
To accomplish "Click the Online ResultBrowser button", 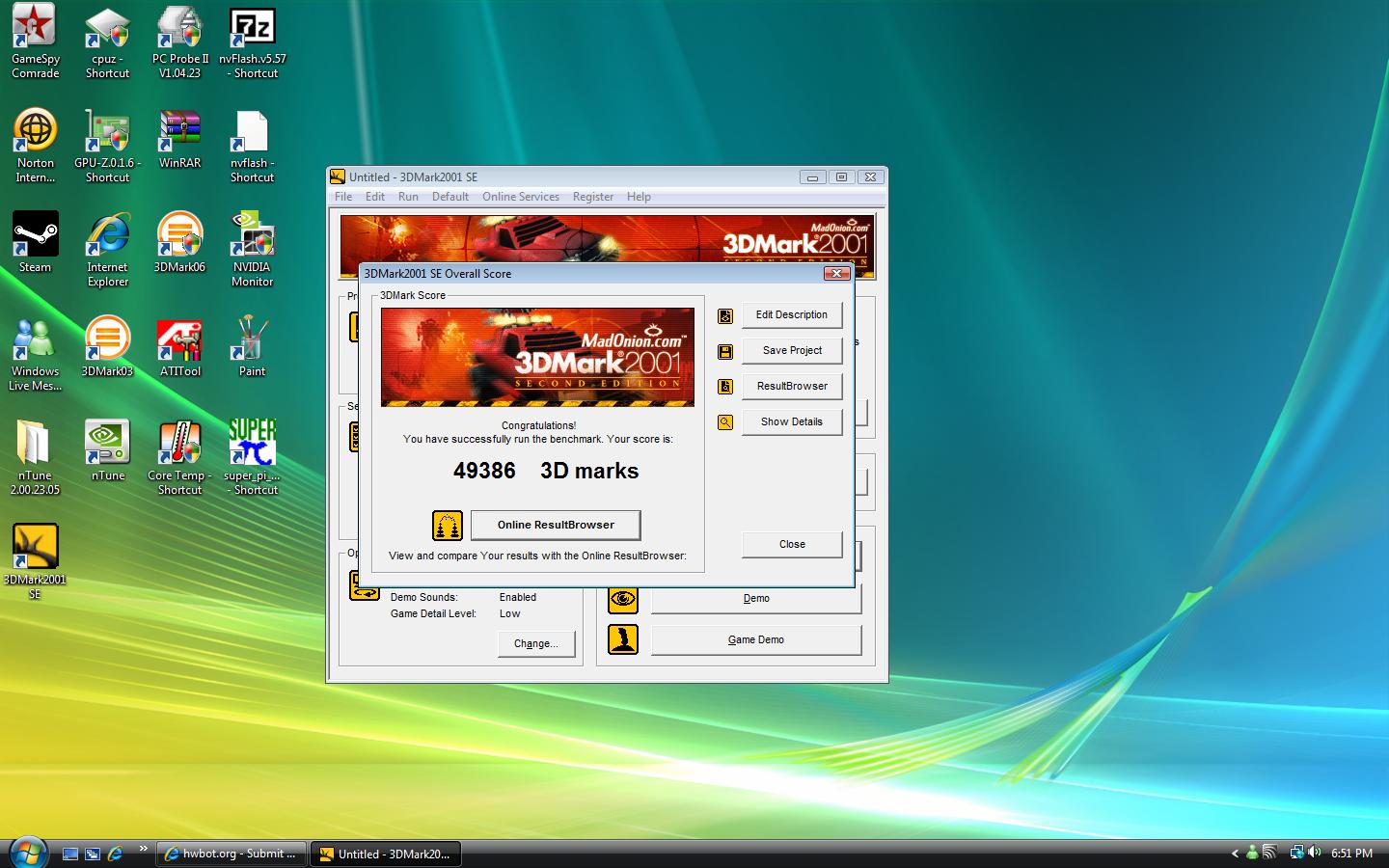I will pyautogui.click(x=556, y=526).
